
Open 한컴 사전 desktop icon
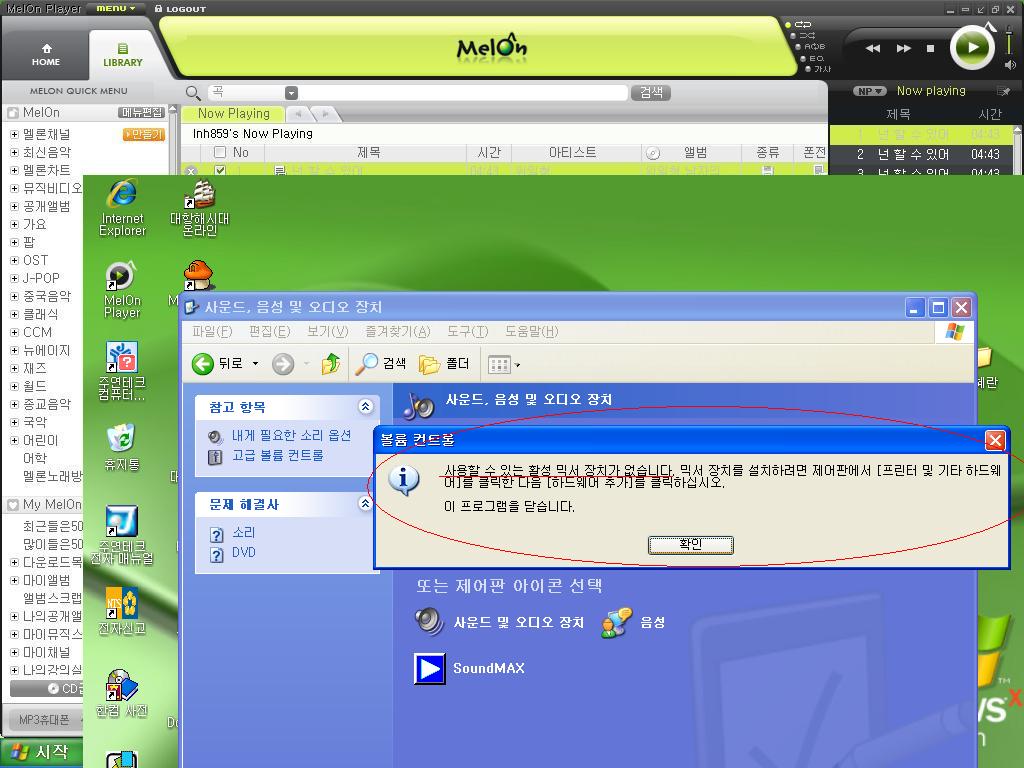pyautogui.click(x=122, y=694)
